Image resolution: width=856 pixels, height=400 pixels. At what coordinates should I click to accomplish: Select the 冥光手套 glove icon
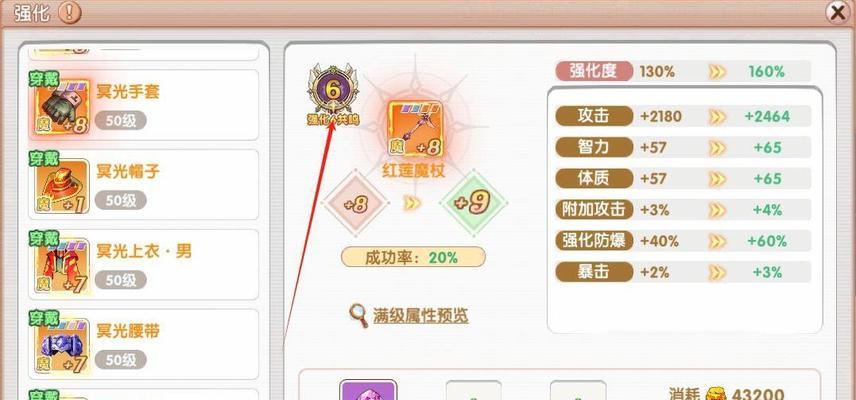point(62,107)
